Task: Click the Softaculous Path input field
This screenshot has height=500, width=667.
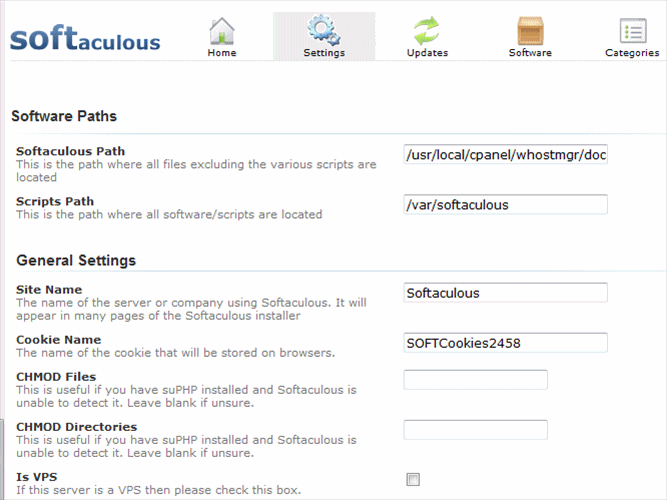Action: click(x=505, y=155)
